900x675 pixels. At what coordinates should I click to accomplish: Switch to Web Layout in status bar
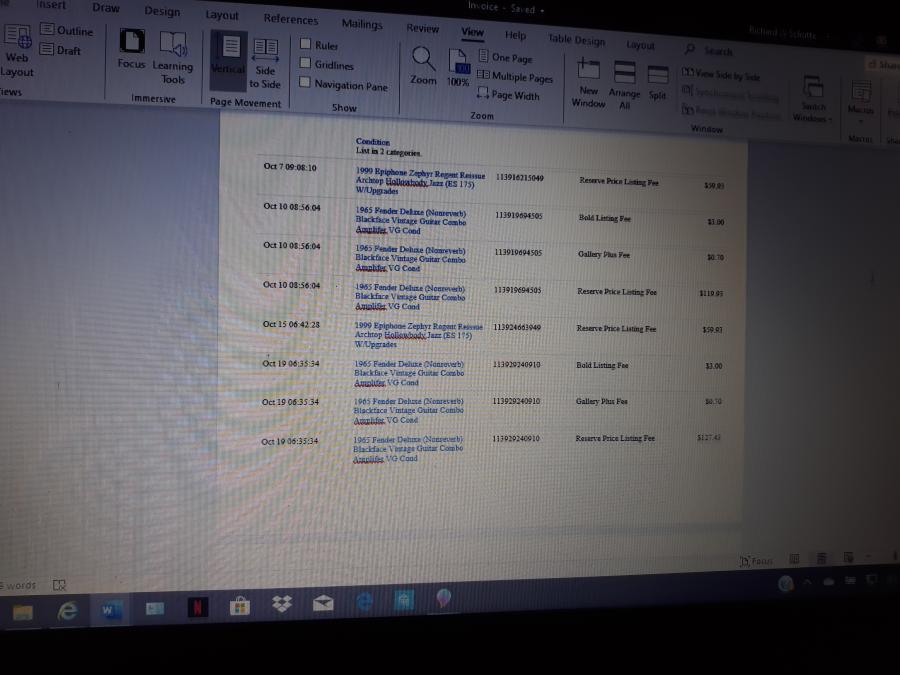click(x=848, y=557)
